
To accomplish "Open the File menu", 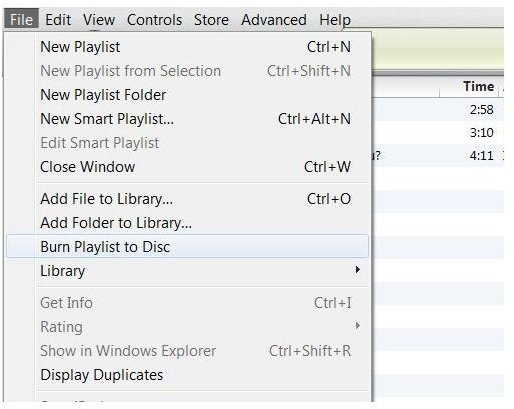I will pyautogui.click(x=21, y=19).
